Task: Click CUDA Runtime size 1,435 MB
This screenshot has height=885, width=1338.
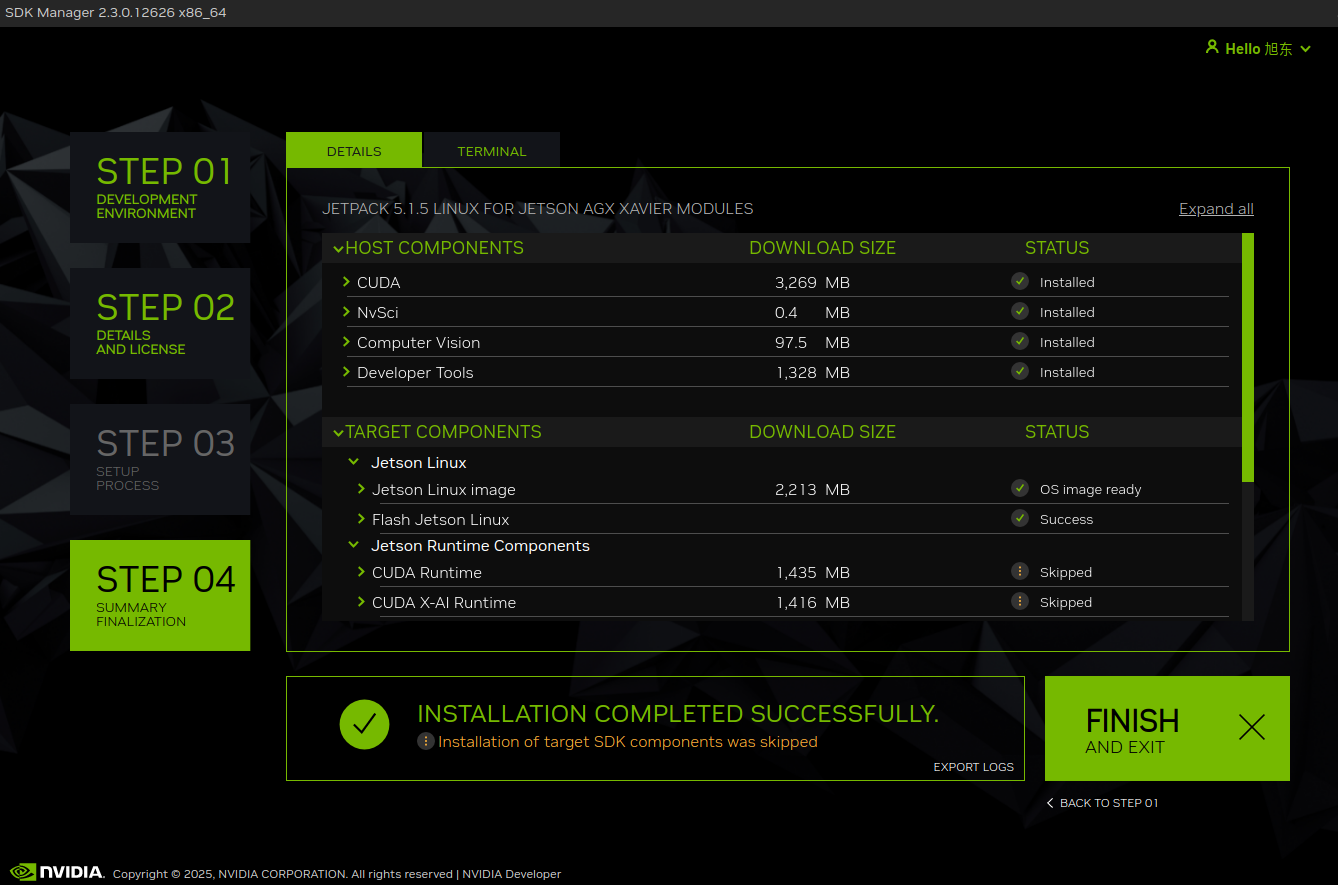Action: pos(812,572)
